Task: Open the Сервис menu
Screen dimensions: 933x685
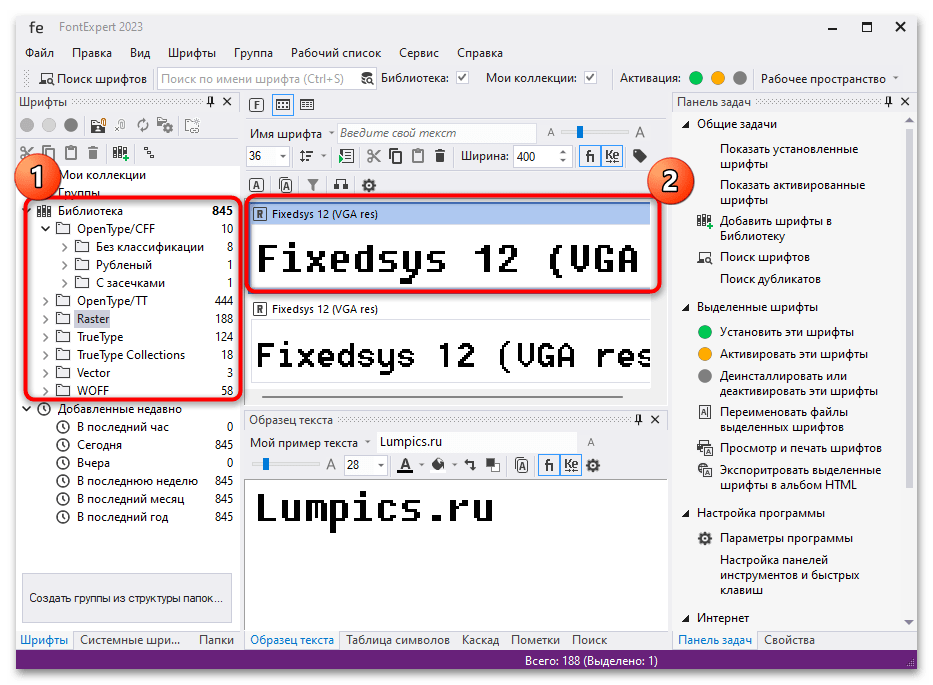Action: pos(418,53)
